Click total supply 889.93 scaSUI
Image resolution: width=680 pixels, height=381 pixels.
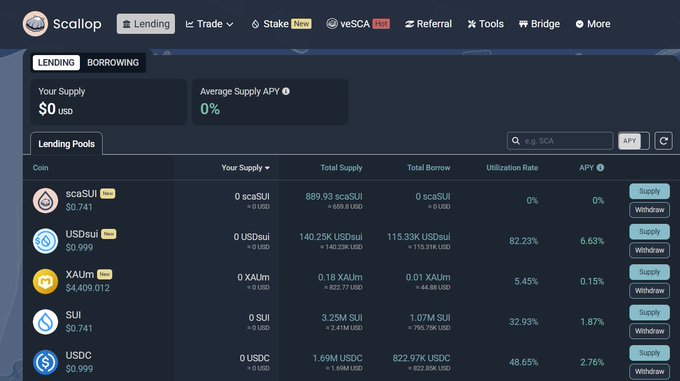pyautogui.click(x=333, y=196)
